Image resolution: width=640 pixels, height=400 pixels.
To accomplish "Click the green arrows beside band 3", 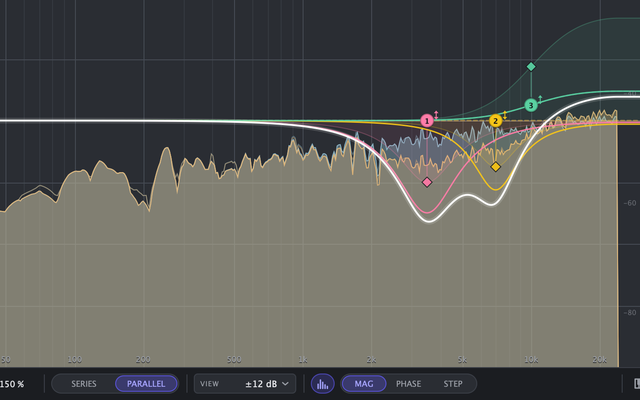I will pyautogui.click(x=540, y=99).
